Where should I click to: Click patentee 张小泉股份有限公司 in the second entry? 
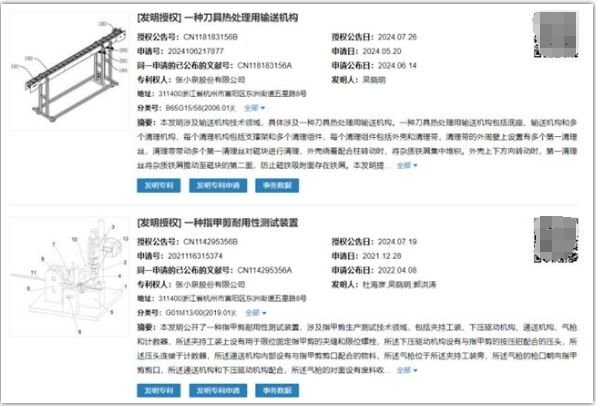[210, 284]
